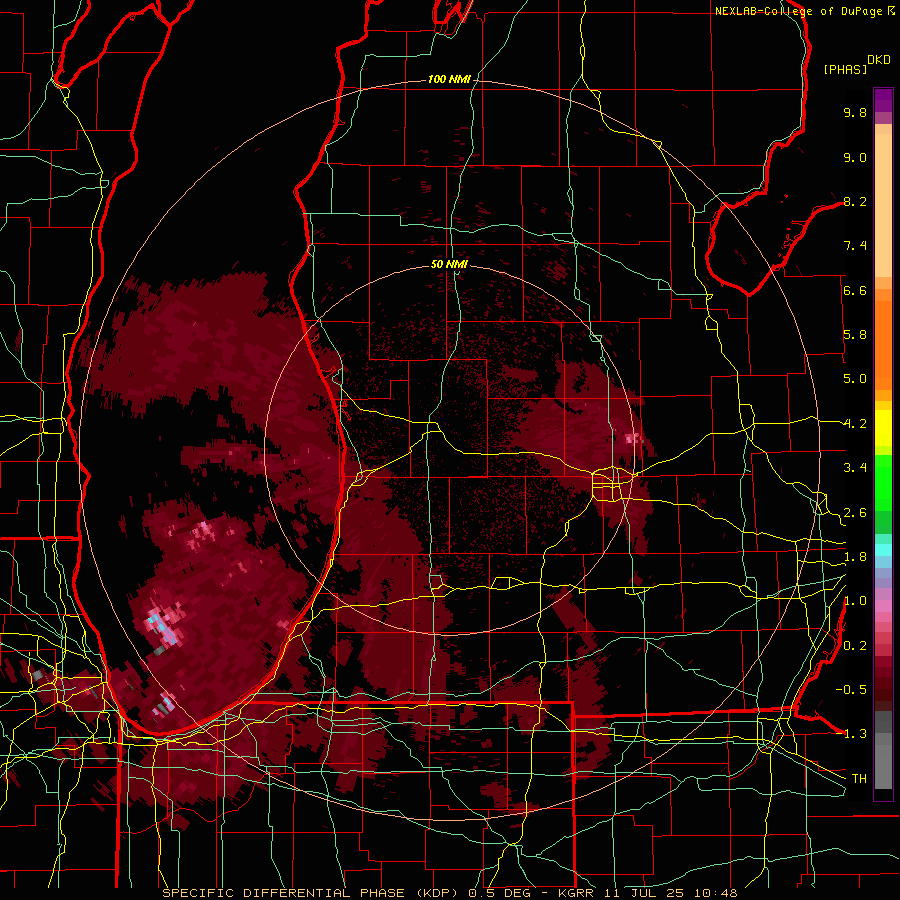Click the 100 NMI range ring label
The image size is (900, 900).
coord(449,79)
